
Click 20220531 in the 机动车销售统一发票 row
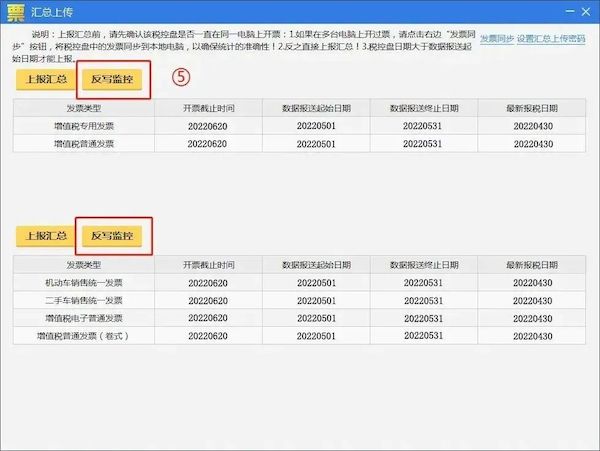point(423,283)
